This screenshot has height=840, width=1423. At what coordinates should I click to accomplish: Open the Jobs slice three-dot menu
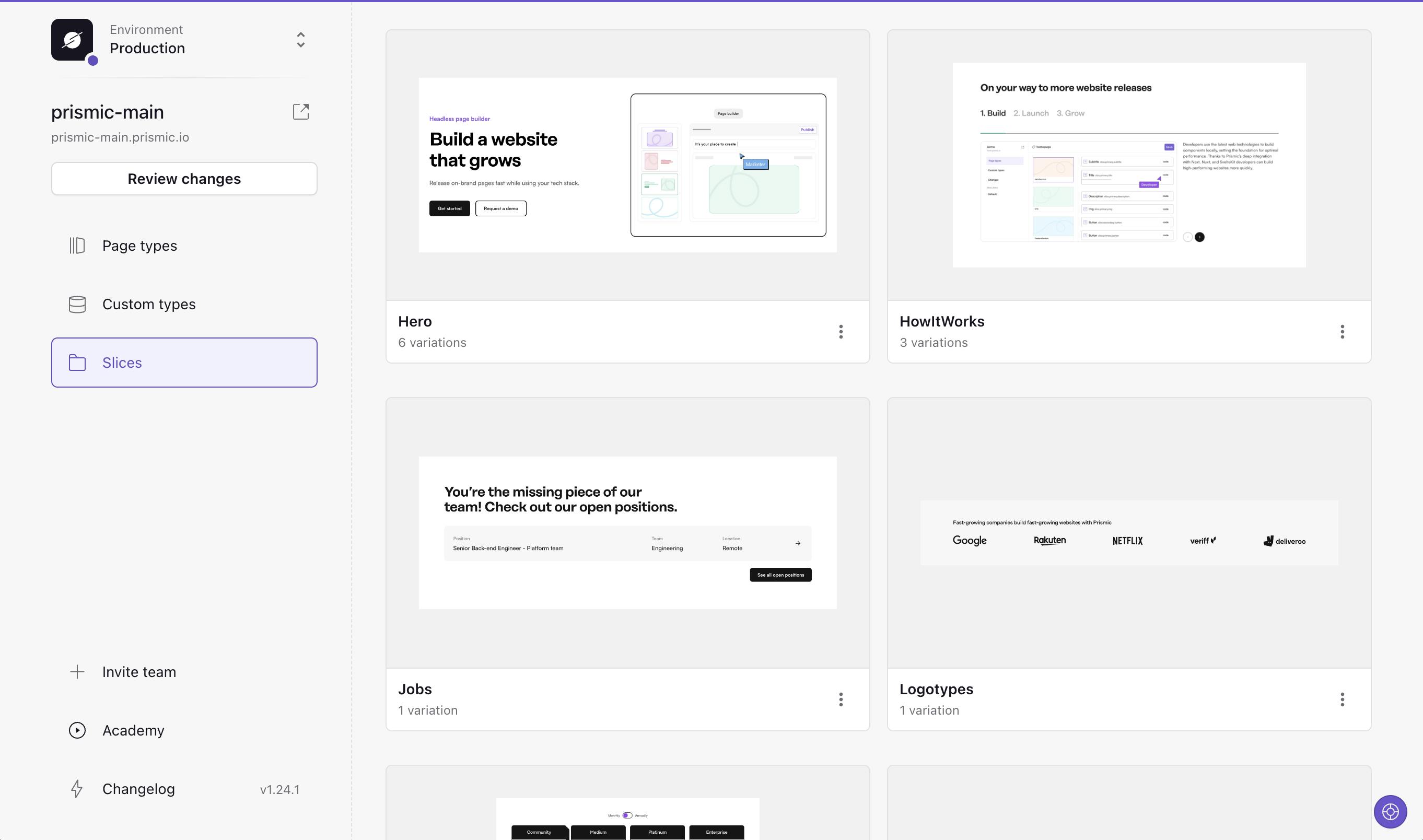click(x=841, y=699)
